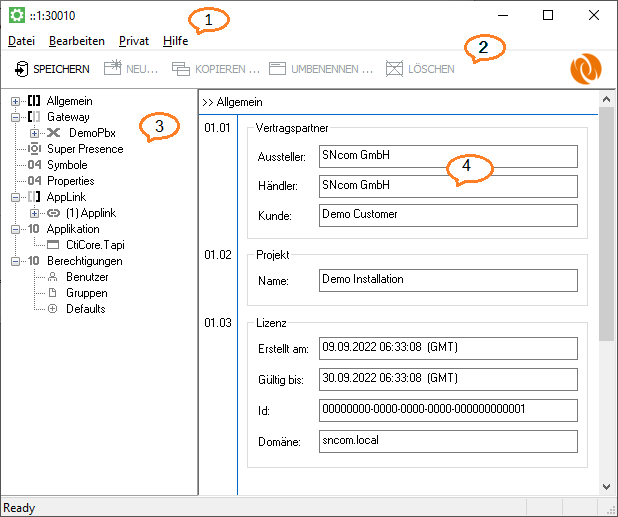Select Symbole in the tree
The height and width of the screenshot is (517, 618).
tap(67, 165)
